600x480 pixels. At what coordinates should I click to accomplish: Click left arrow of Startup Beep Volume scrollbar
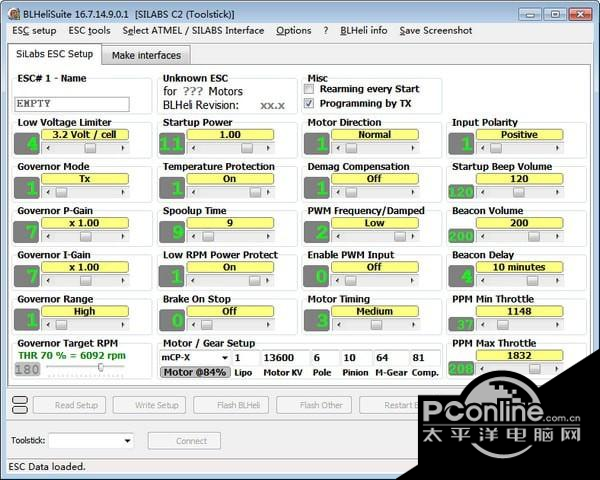(x=483, y=192)
